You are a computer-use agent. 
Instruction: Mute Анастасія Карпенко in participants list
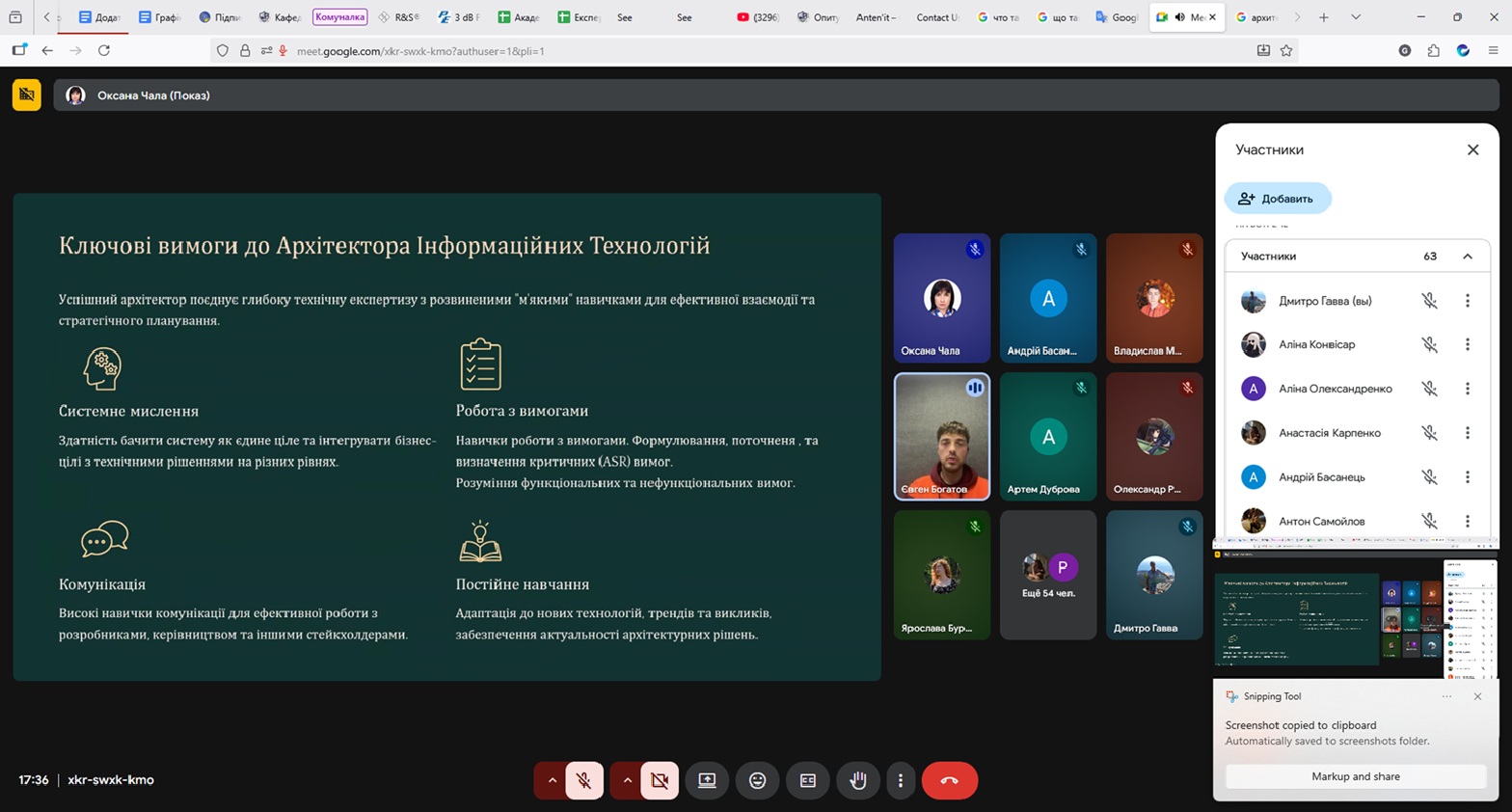(1429, 433)
